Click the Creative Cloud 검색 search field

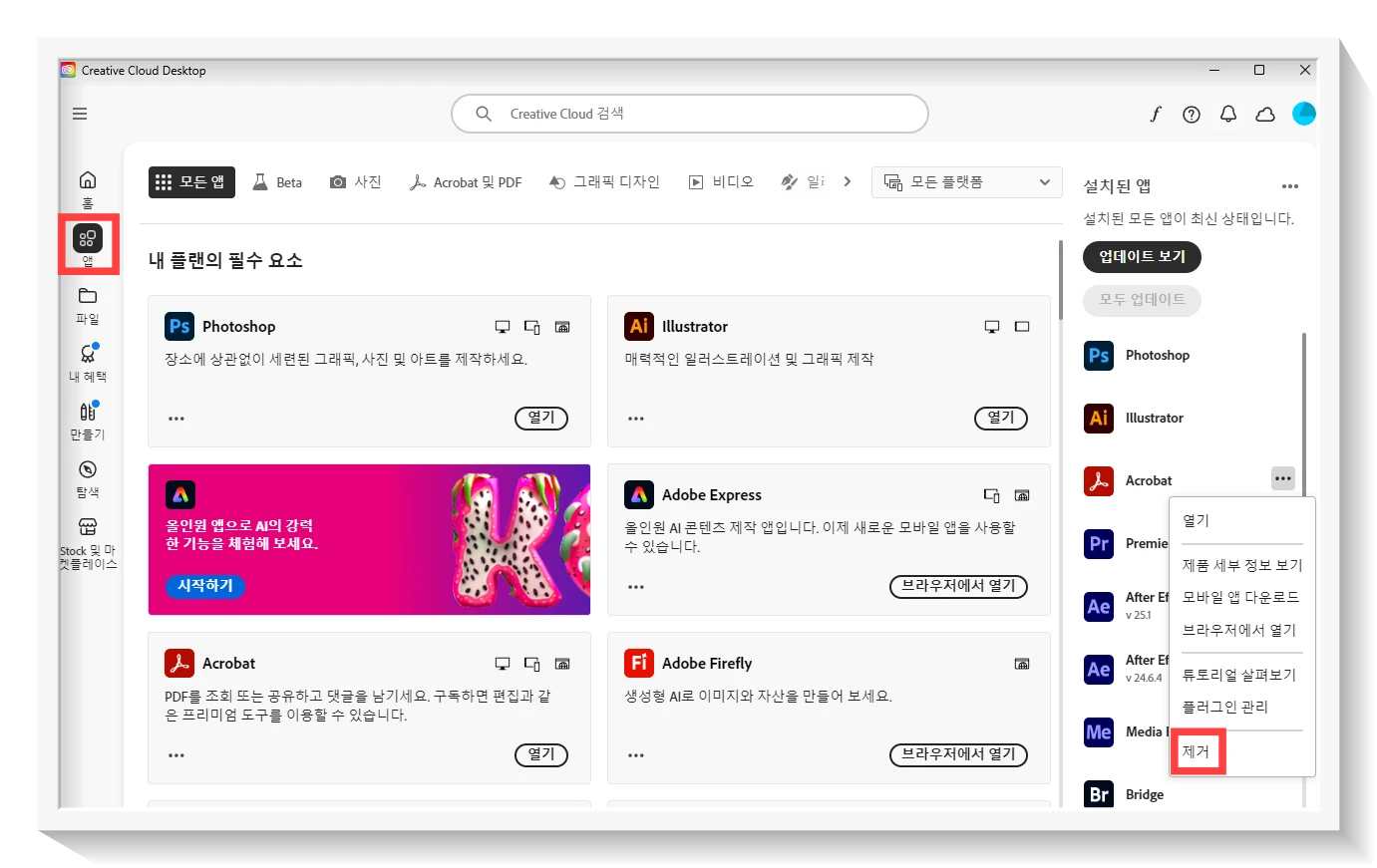tap(689, 114)
